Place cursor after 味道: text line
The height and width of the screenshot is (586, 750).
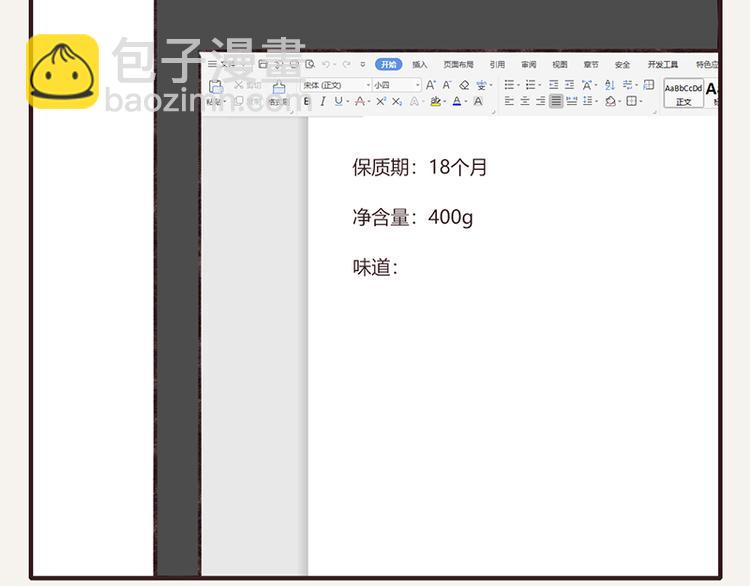[x=400, y=267]
